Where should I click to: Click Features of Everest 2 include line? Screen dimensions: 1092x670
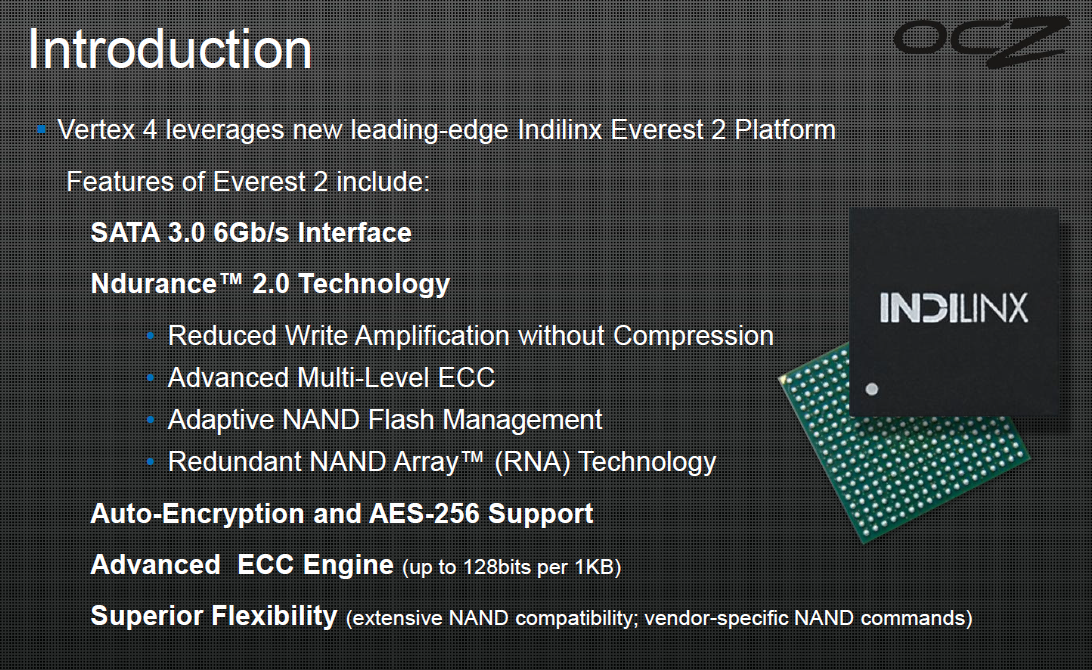click(248, 182)
